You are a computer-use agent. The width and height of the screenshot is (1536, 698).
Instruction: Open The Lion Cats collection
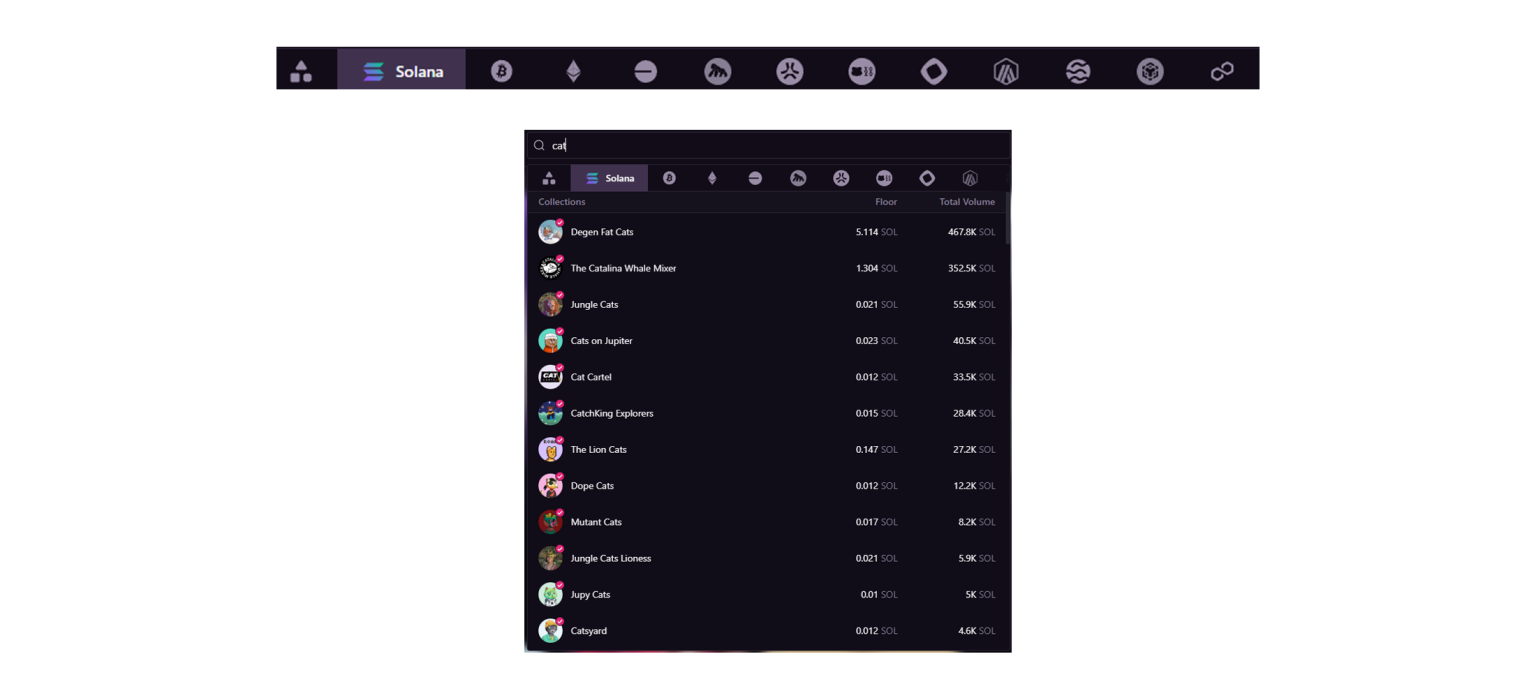tap(766, 450)
